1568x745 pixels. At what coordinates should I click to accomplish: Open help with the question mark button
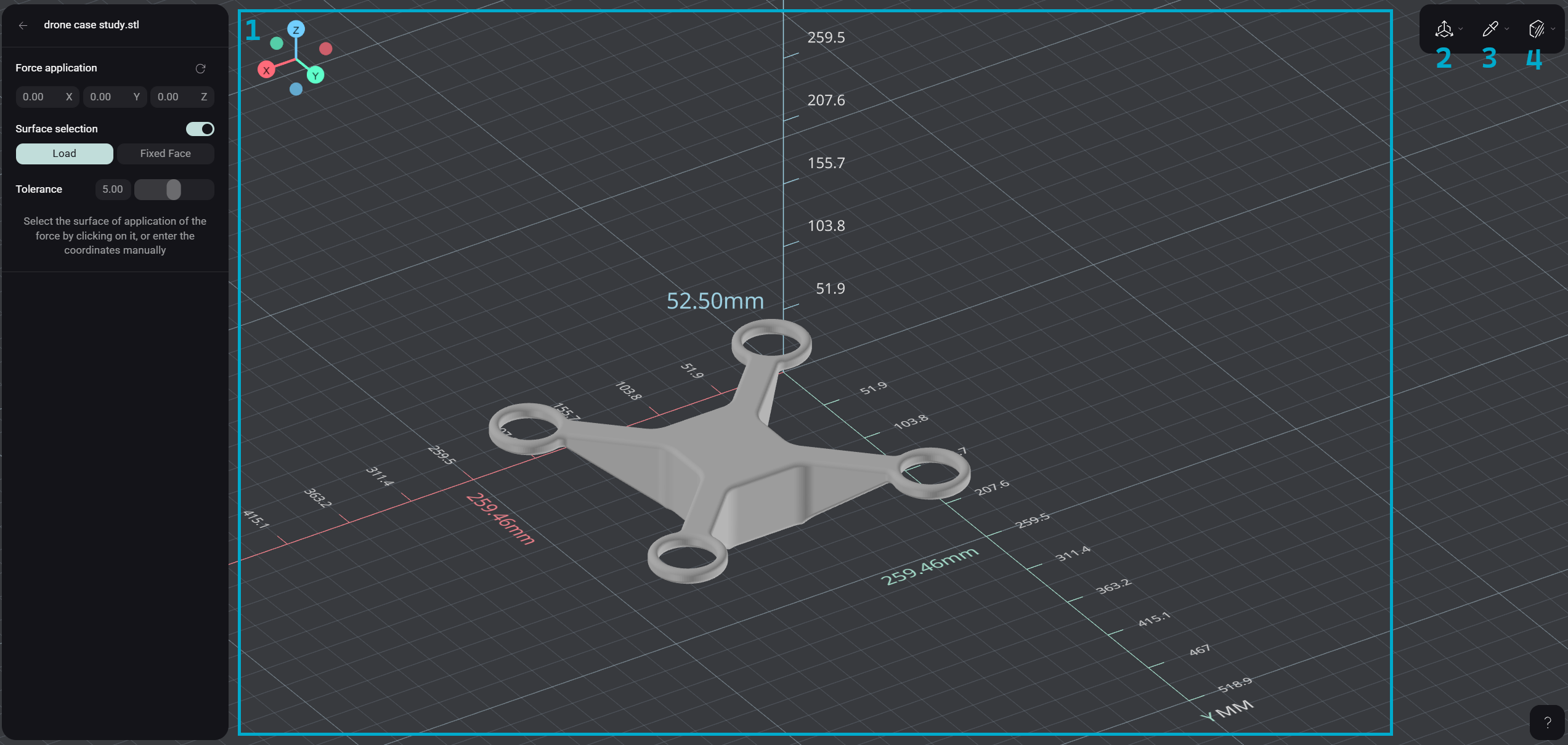pyautogui.click(x=1547, y=722)
